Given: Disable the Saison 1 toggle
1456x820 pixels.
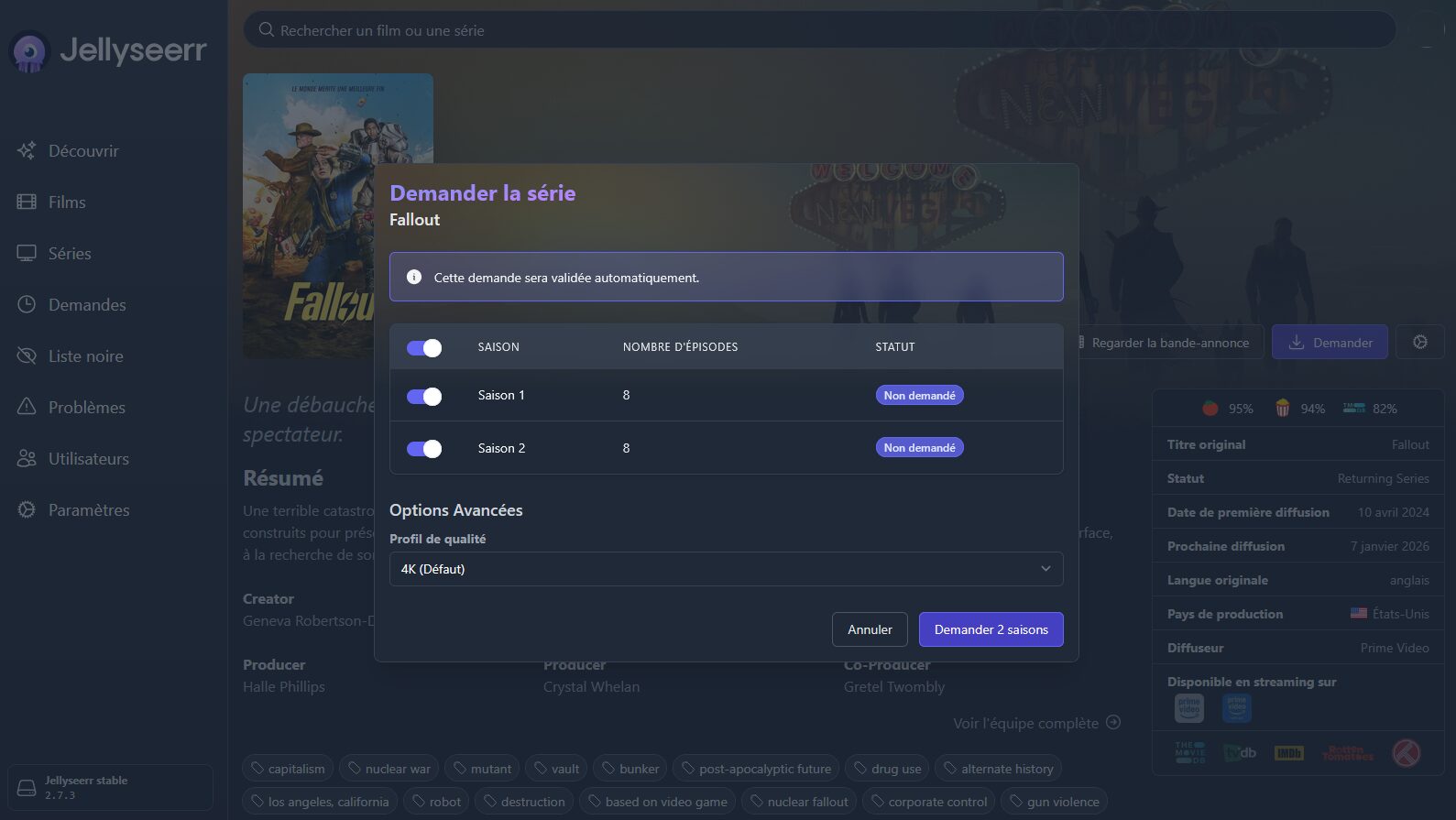Looking at the screenshot, I should (x=424, y=396).
